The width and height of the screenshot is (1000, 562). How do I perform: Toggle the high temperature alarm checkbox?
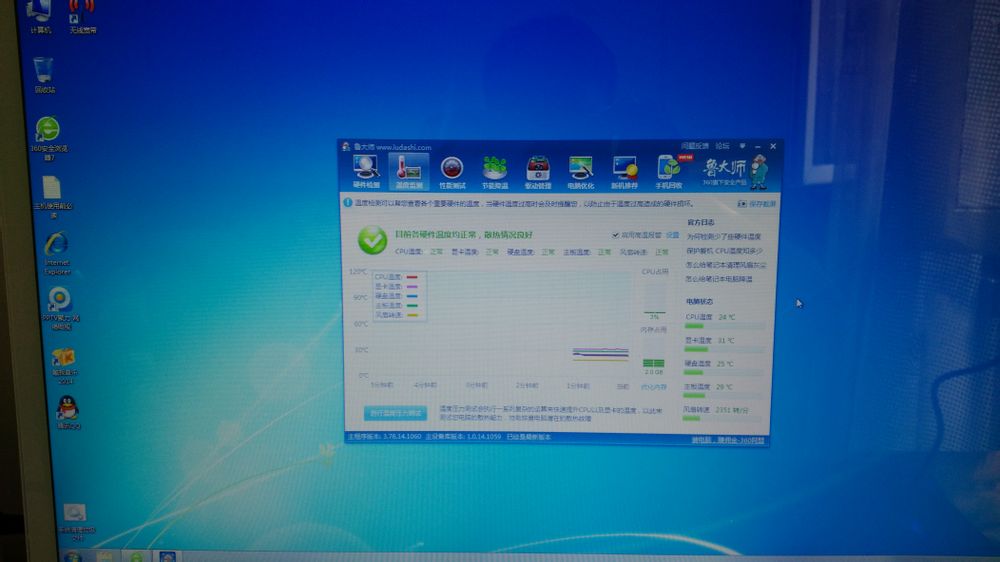615,235
